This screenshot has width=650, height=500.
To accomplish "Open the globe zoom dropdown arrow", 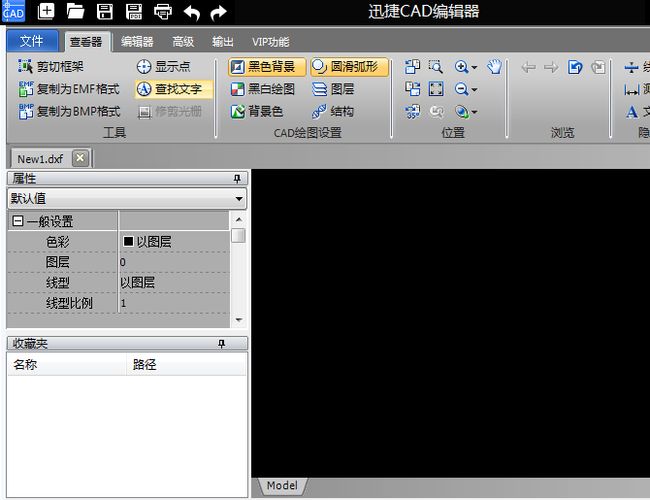I will (x=474, y=112).
